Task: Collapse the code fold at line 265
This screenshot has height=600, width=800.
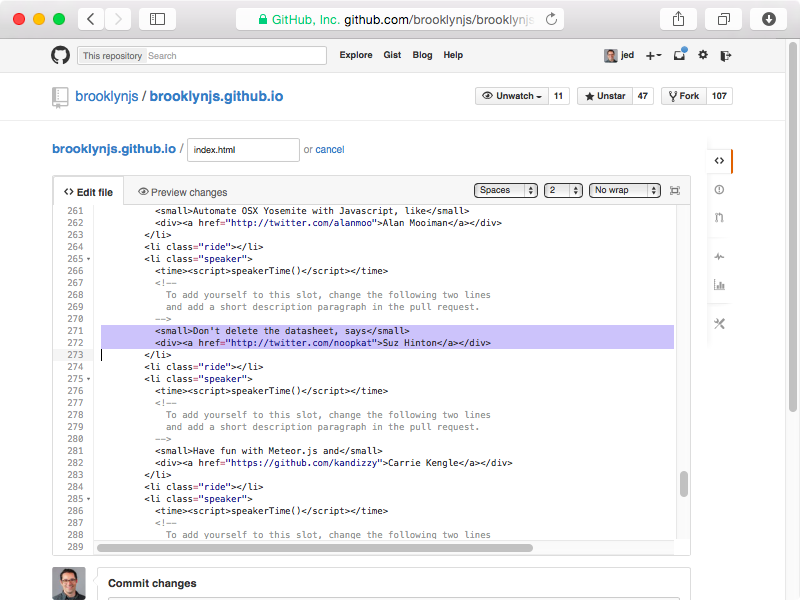Action: click(x=89, y=259)
